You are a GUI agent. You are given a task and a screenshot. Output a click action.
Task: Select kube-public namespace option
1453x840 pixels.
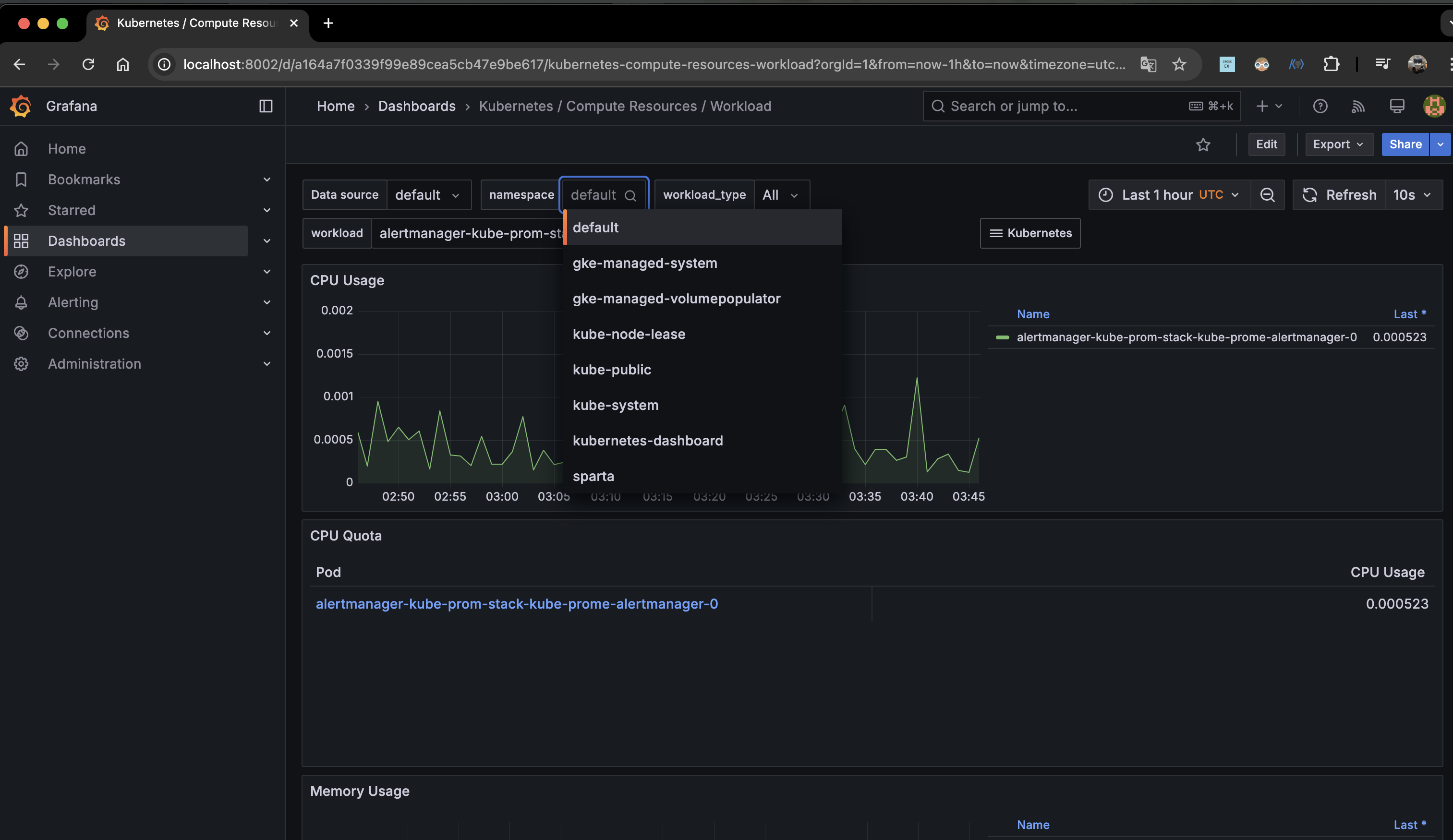(702, 370)
